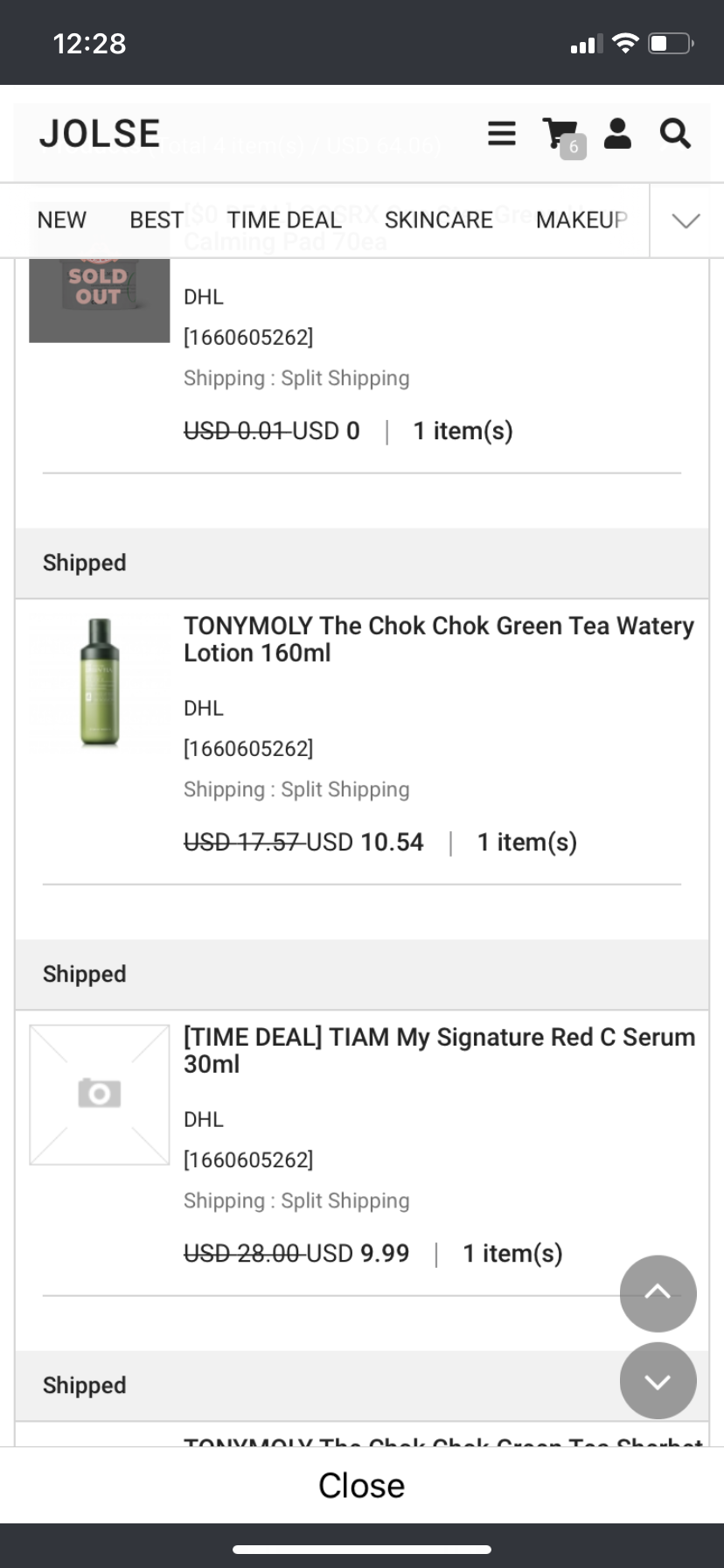The image size is (724, 1568).
Task: Tap the green lotion bottle thumbnail
Action: (x=99, y=682)
